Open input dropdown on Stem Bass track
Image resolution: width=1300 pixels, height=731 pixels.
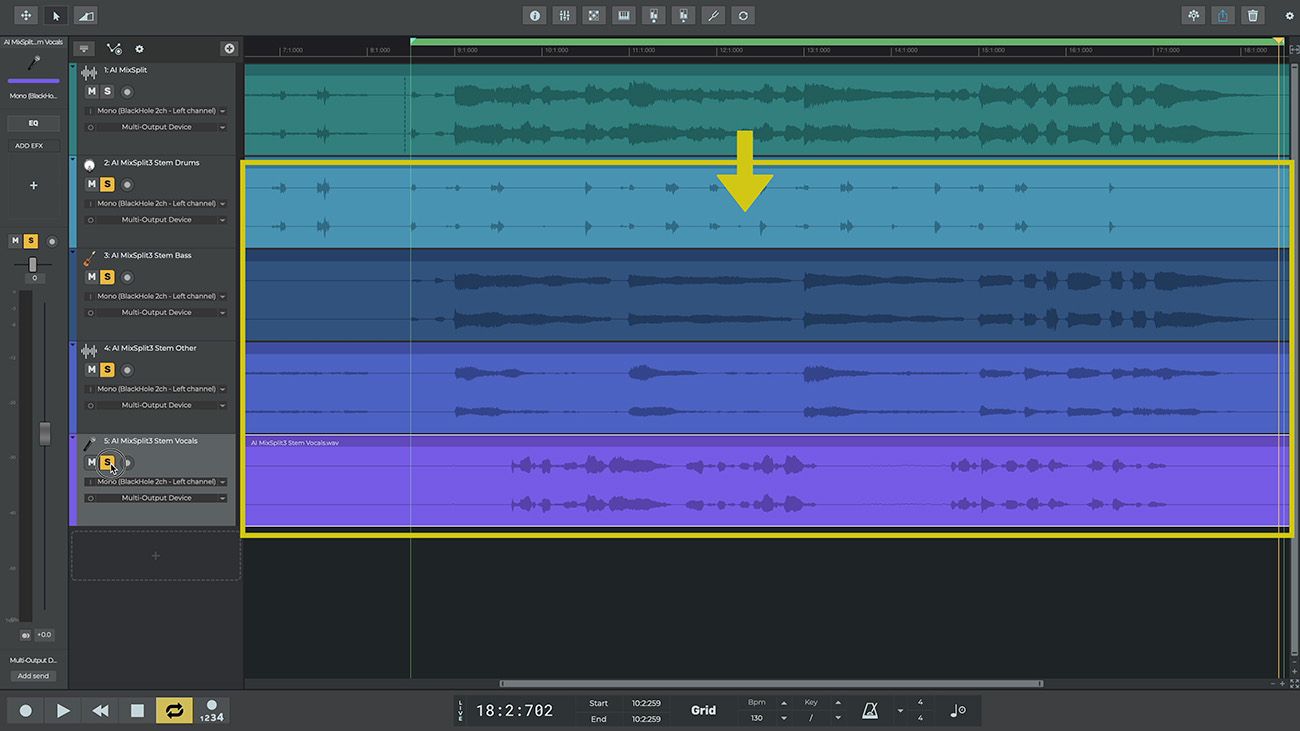click(157, 296)
